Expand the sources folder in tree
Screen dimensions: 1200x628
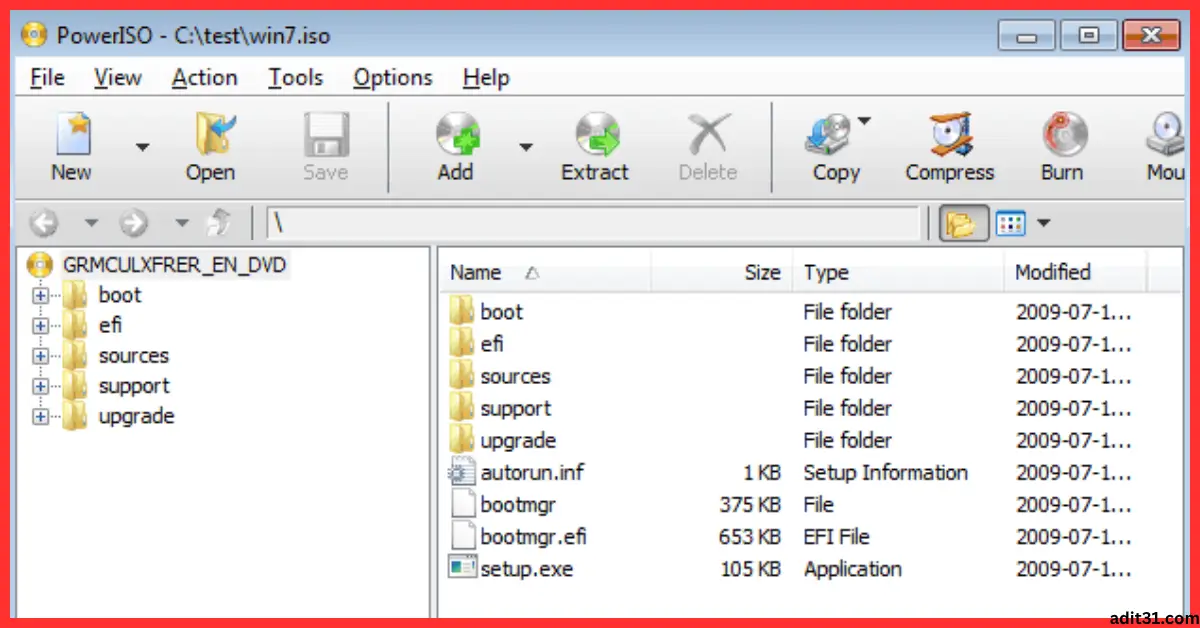41,356
